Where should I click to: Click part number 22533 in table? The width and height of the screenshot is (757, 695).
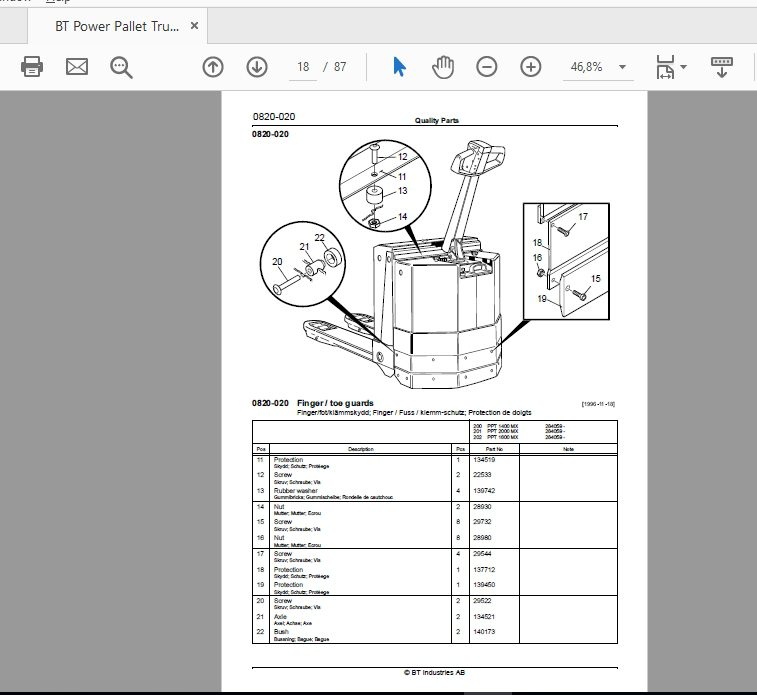pyautogui.click(x=482, y=475)
